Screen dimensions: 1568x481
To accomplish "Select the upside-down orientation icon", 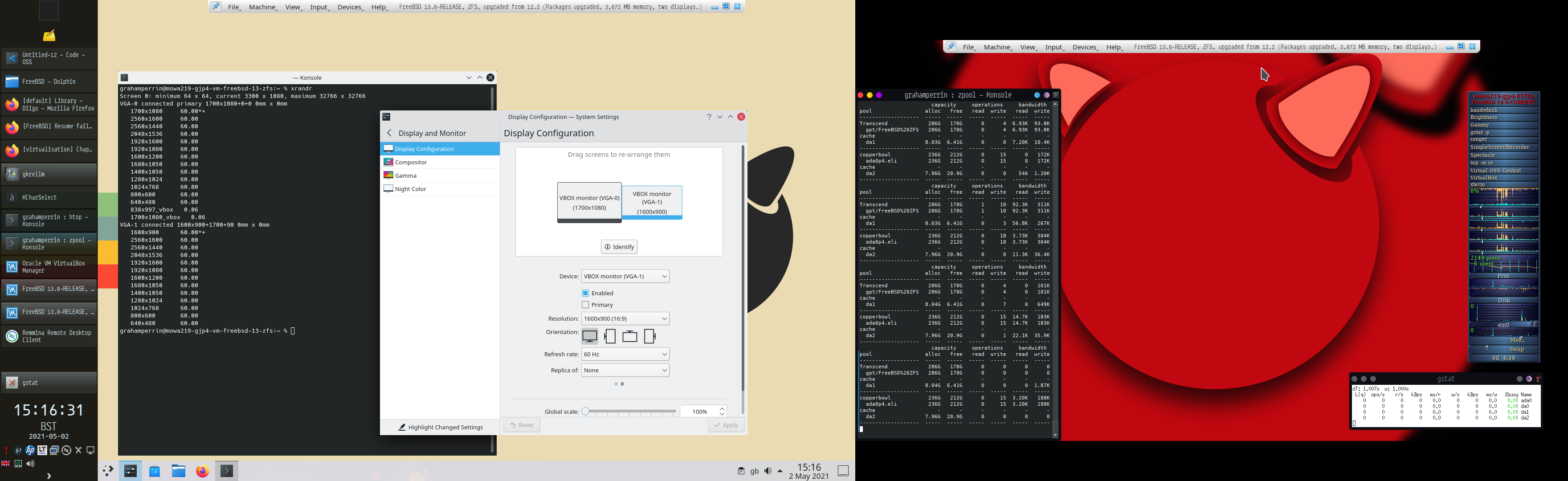I will tap(630, 336).
